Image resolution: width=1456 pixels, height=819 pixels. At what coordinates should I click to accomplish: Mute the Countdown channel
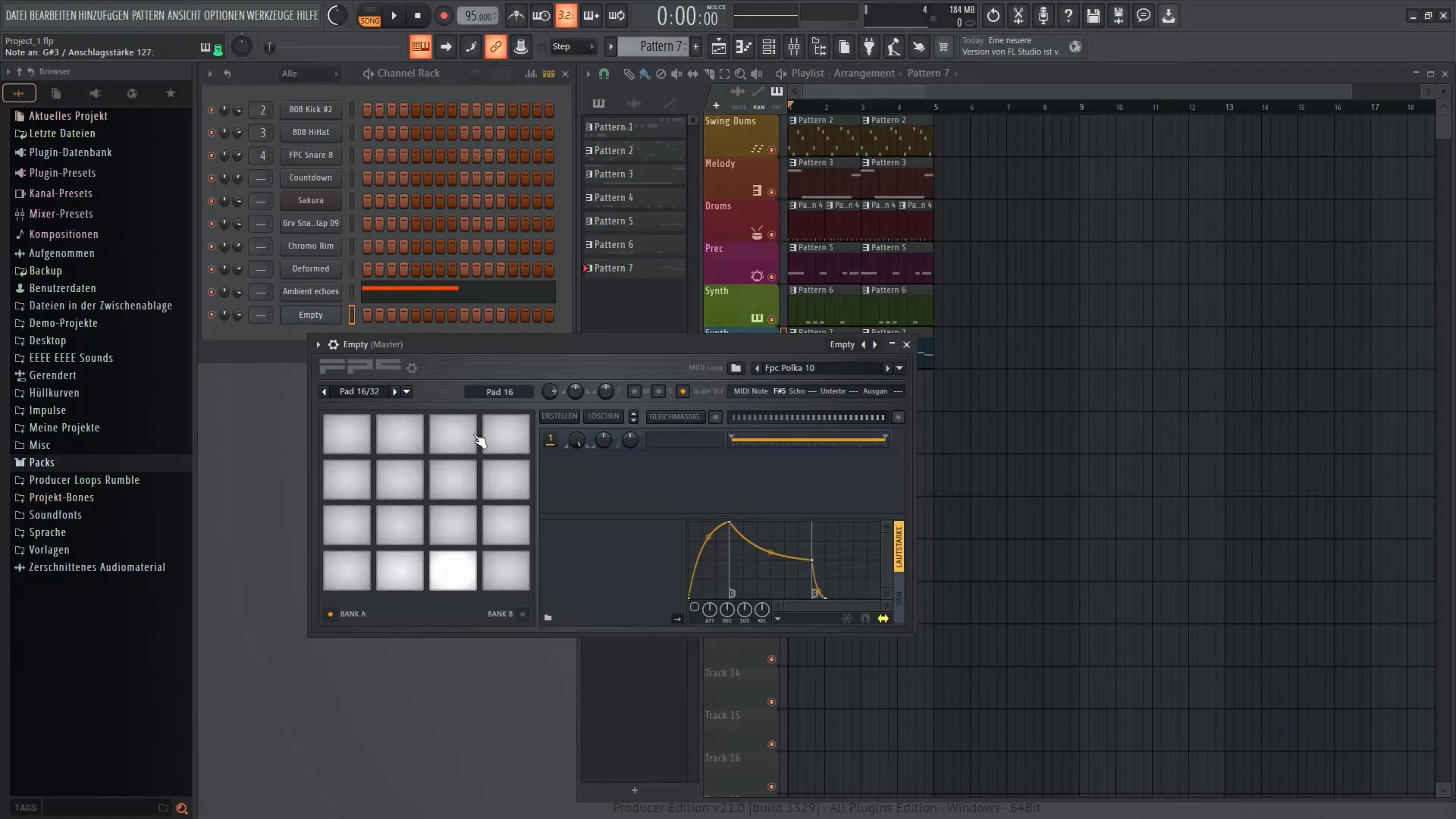tap(211, 178)
